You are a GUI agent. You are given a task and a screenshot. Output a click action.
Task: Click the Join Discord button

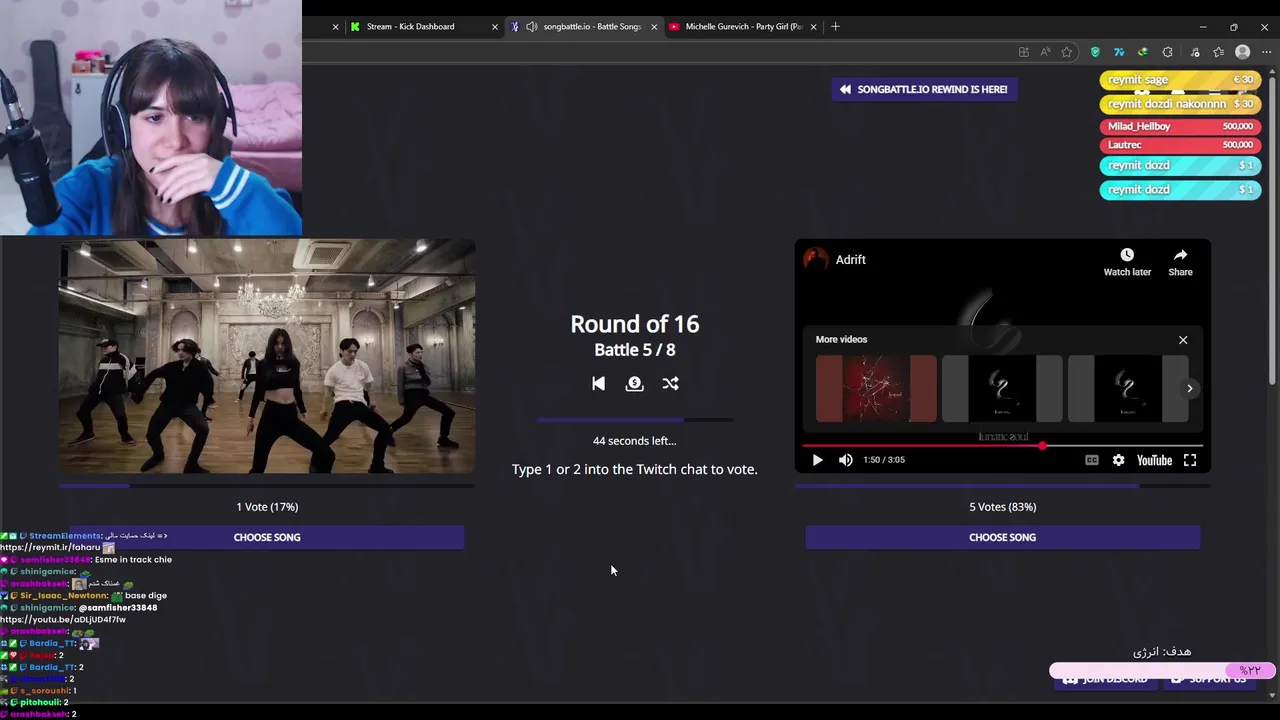[1105, 679]
